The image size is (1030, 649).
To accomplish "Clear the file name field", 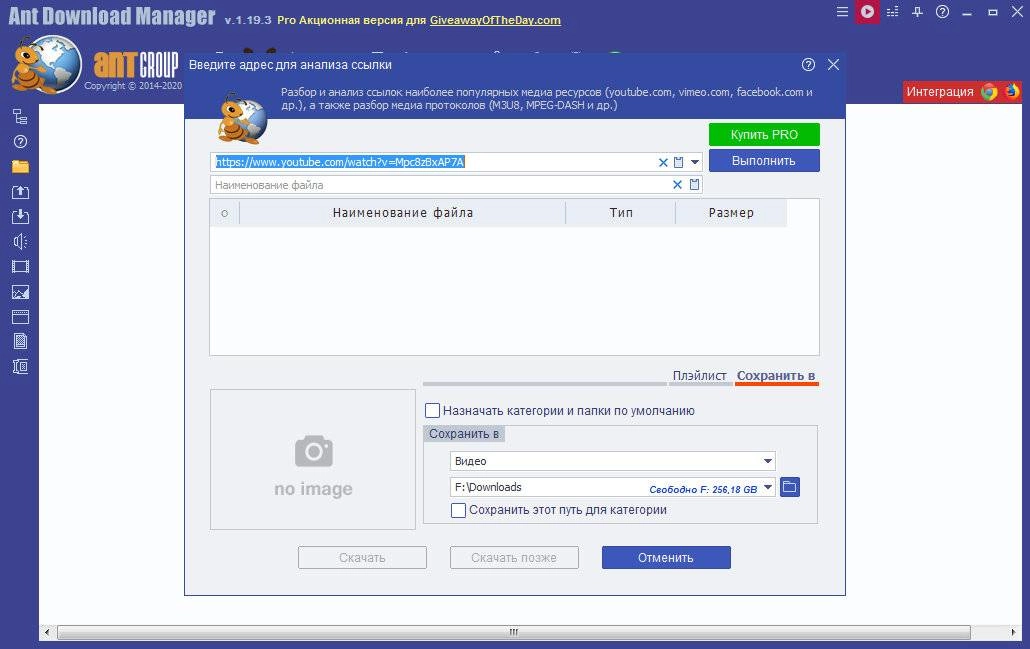I will pyautogui.click(x=677, y=185).
